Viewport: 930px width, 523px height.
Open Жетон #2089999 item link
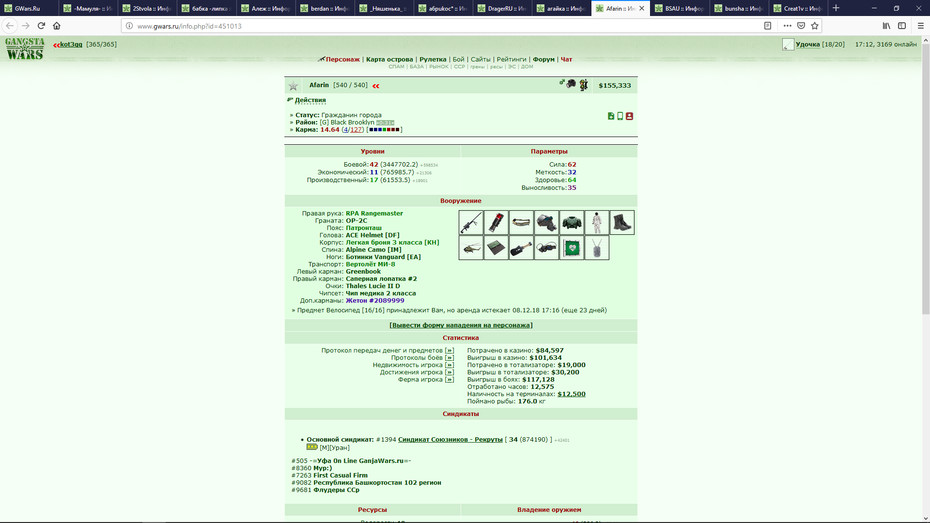tap(375, 301)
